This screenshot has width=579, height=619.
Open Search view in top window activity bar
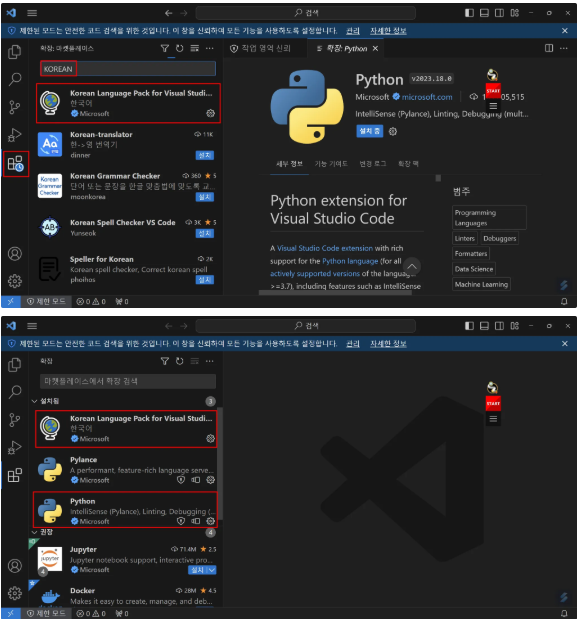coord(15,79)
